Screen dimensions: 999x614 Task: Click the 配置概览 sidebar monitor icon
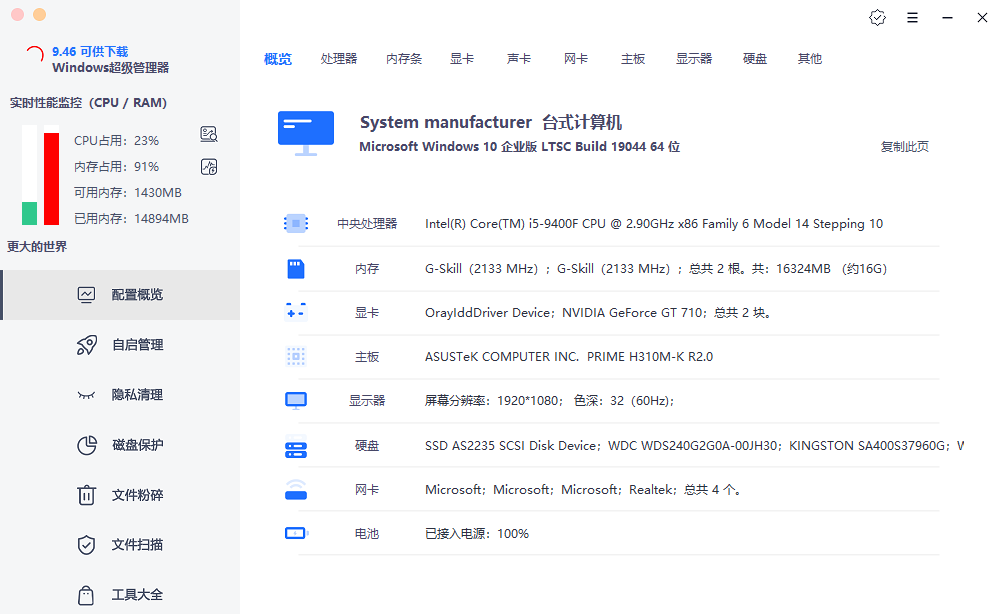tap(86, 294)
